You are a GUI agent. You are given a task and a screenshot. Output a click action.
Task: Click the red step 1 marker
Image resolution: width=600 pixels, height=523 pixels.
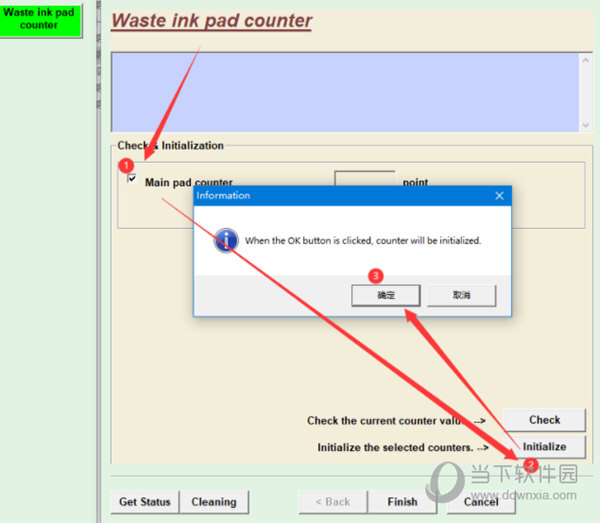coord(126,164)
